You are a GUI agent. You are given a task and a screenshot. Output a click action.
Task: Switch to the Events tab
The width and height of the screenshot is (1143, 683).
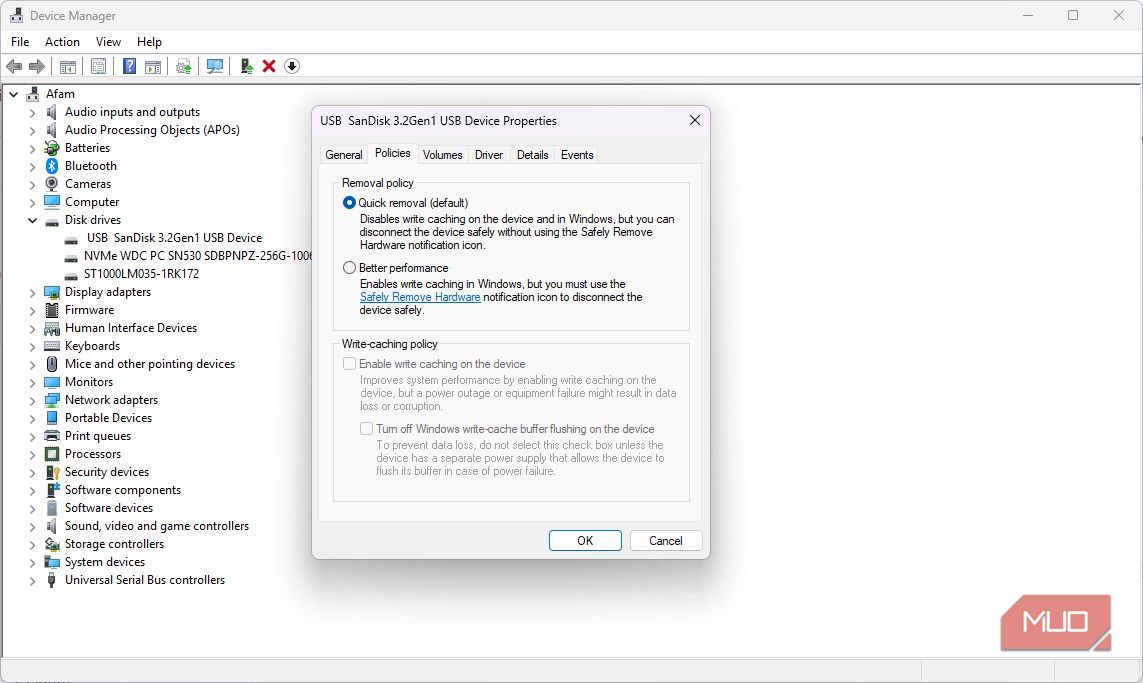tap(577, 155)
